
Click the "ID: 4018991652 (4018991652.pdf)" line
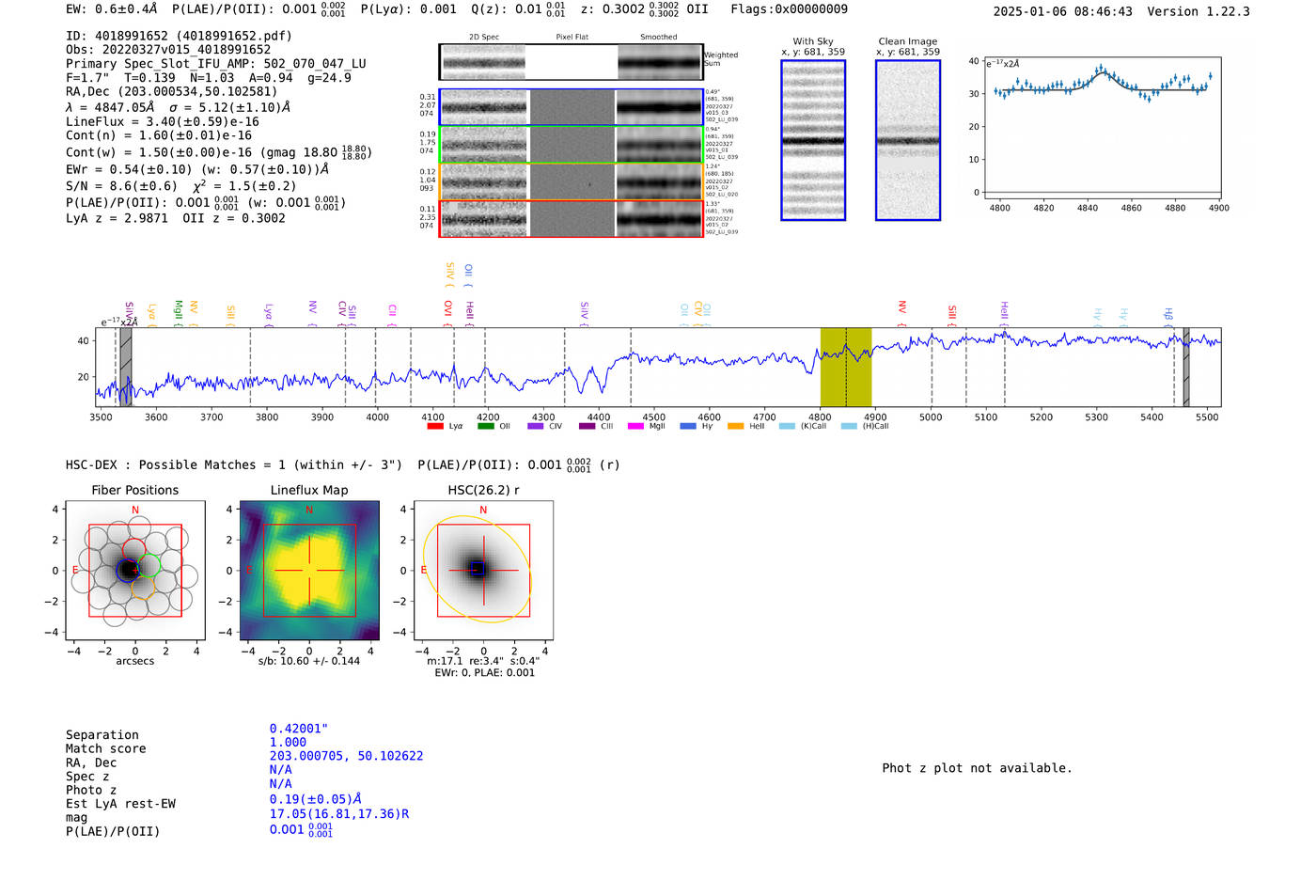click(179, 36)
